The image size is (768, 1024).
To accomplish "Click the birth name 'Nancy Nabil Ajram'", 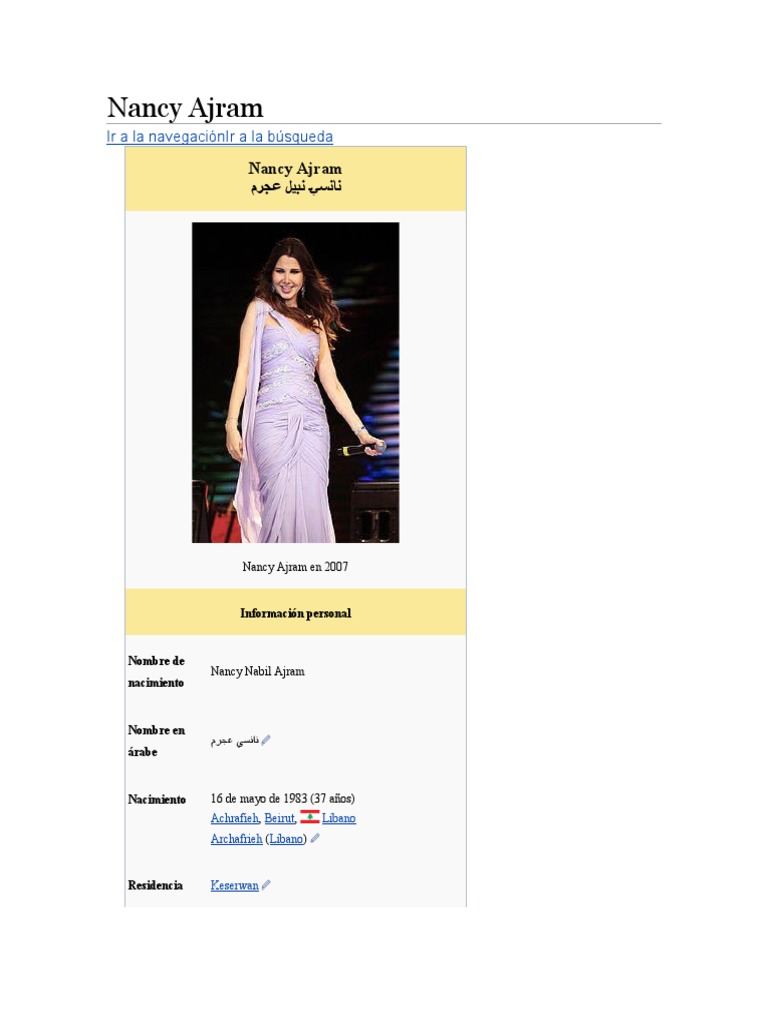I will [x=257, y=671].
